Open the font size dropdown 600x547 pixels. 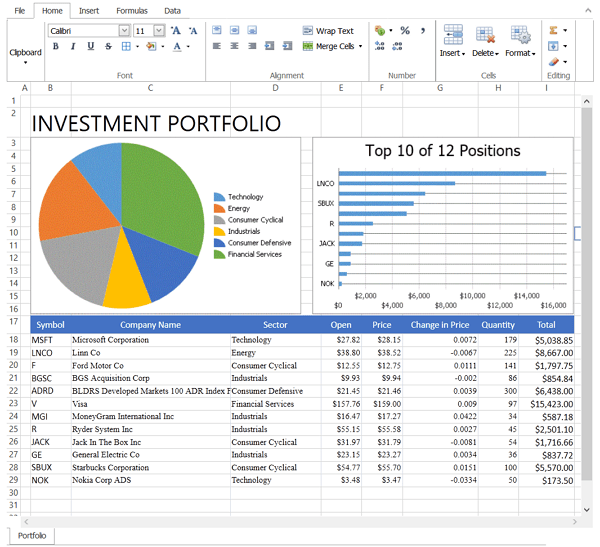(159, 31)
